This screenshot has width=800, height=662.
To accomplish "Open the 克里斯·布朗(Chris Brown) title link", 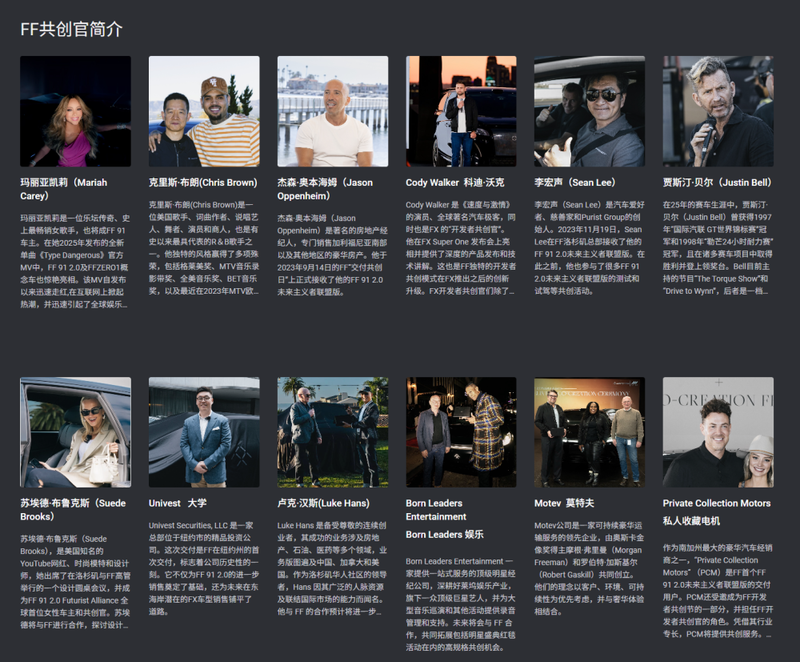I will coord(203,183).
